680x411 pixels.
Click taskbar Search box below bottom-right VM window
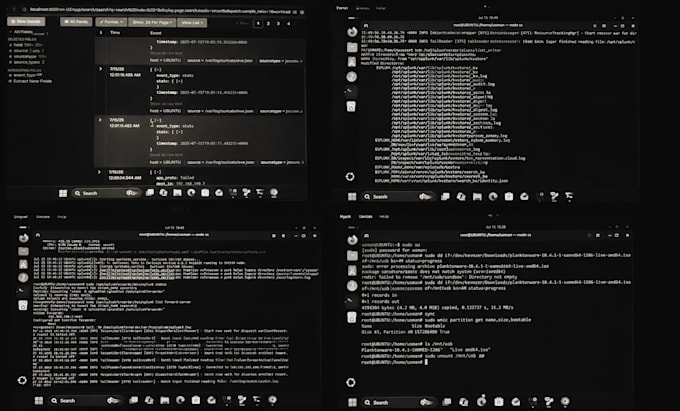point(399,402)
